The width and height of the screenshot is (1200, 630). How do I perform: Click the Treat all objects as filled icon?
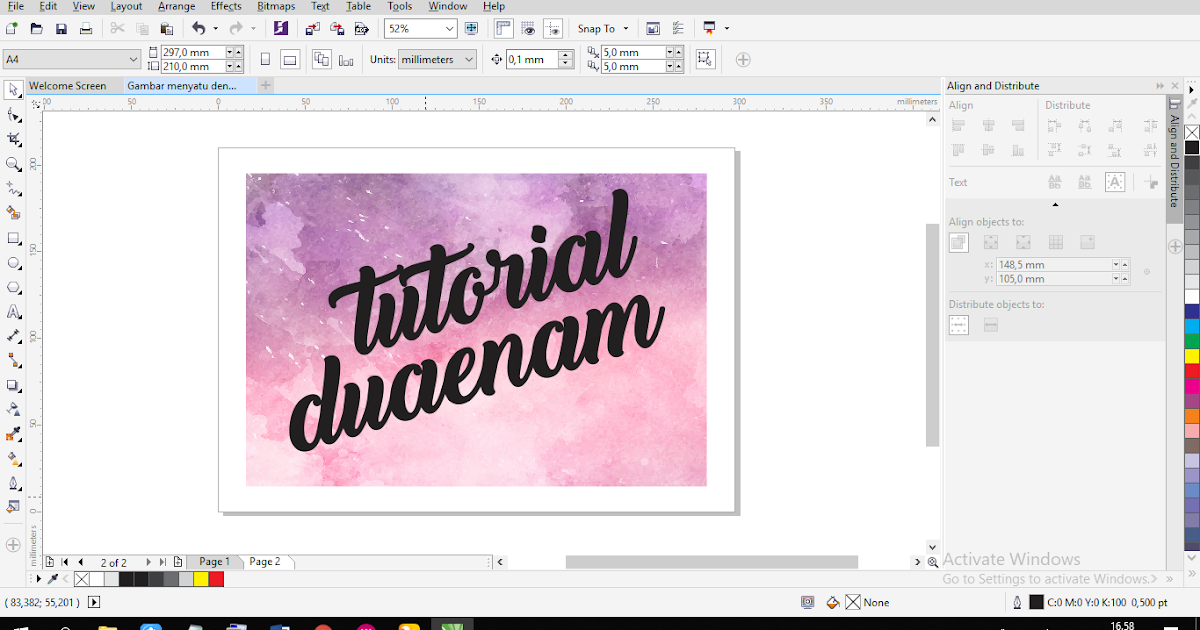pos(706,60)
